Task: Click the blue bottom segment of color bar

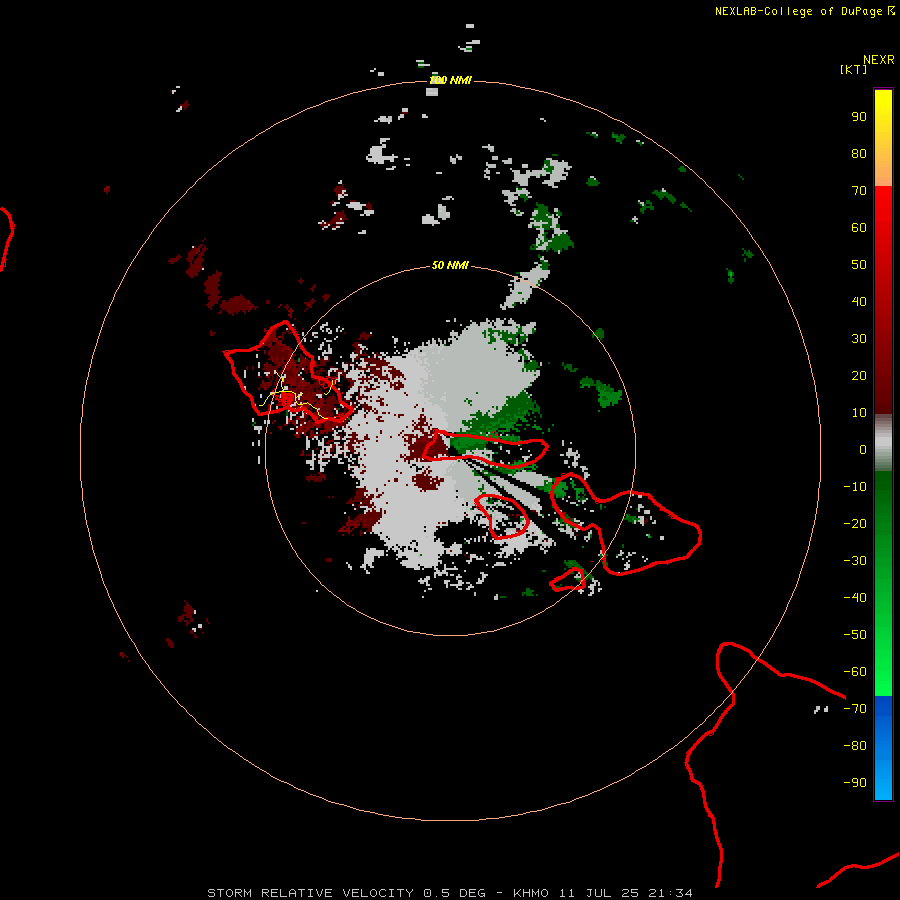Action: click(883, 748)
